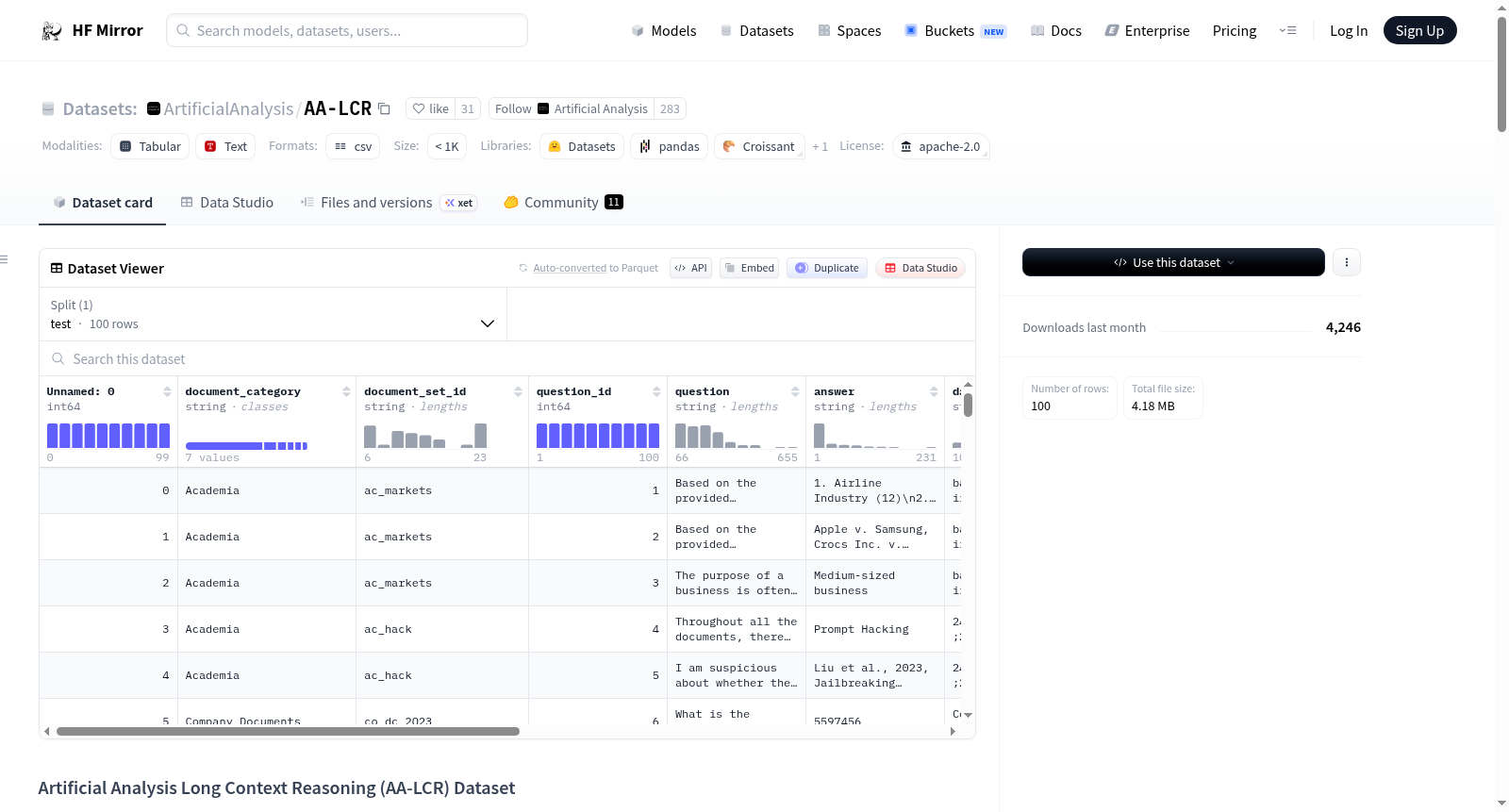Select the ac_hack cell in row 3
The height and width of the screenshot is (812, 1509).
(x=442, y=629)
